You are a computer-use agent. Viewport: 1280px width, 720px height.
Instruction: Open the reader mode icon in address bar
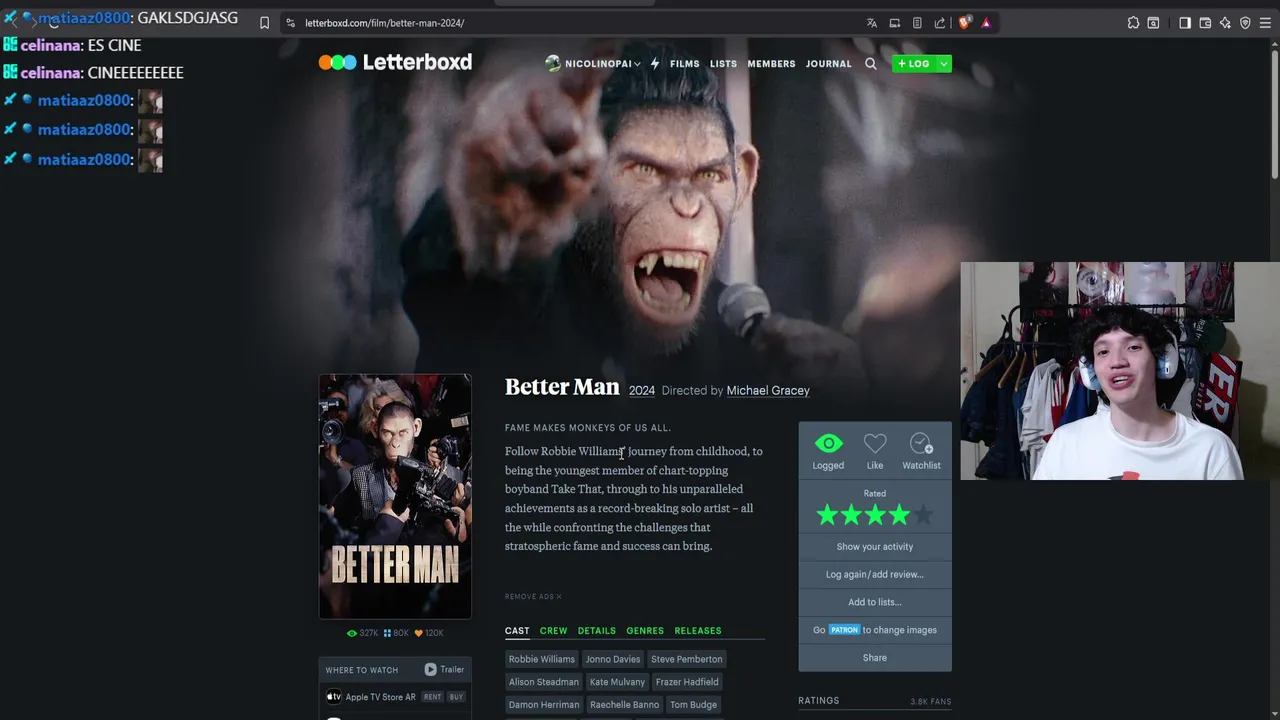tap(917, 23)
